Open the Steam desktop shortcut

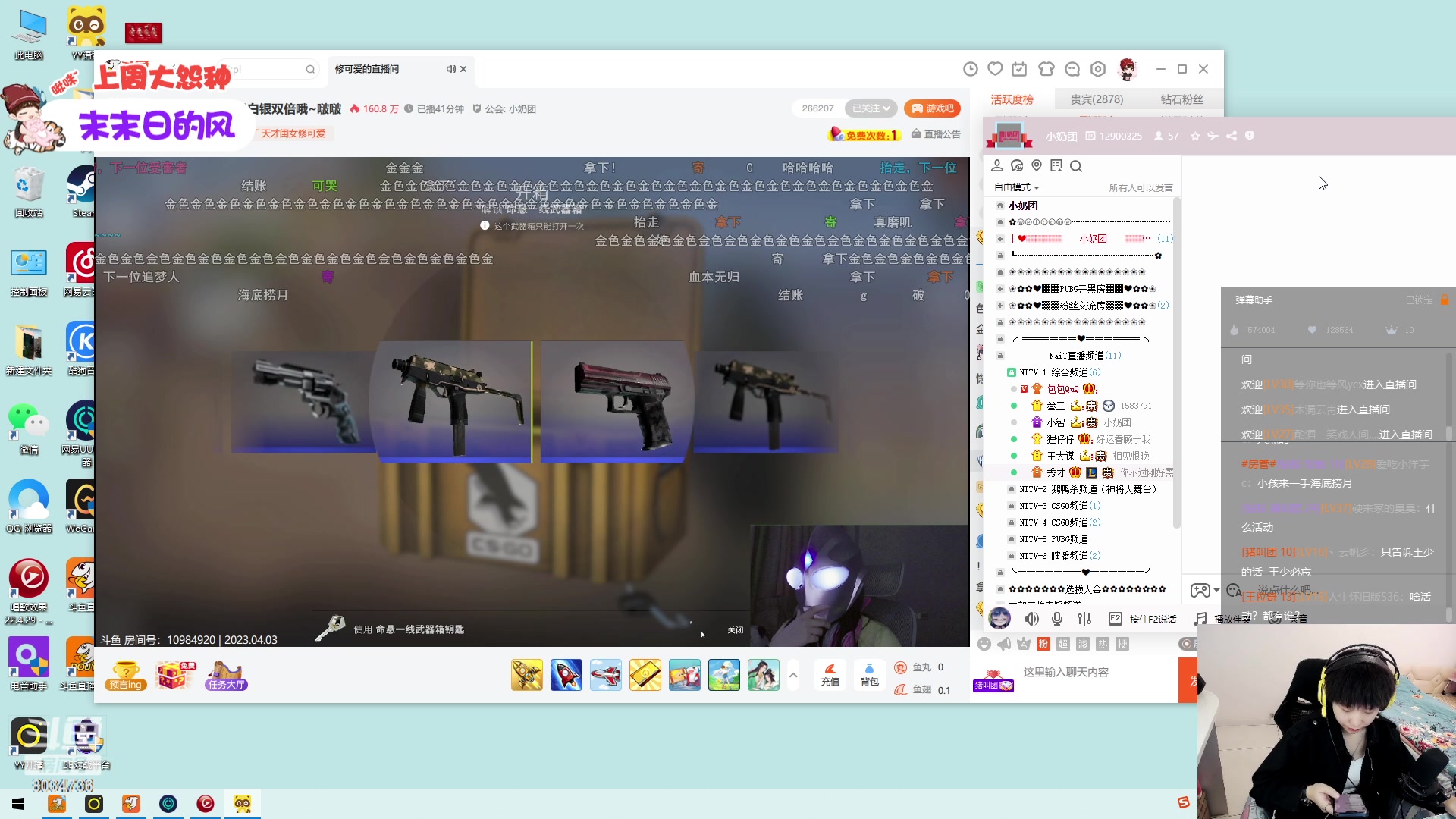pyautogui.click(x=81, y=192)
